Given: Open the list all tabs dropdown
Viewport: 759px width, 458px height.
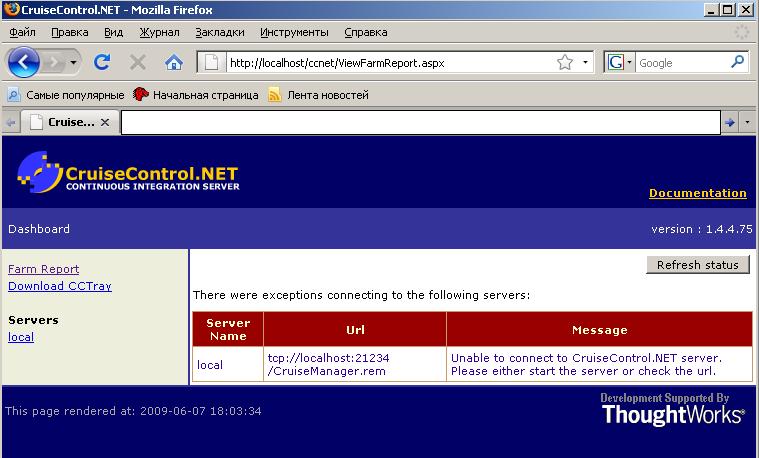Looking at the screenshot, I should (747, 122).
